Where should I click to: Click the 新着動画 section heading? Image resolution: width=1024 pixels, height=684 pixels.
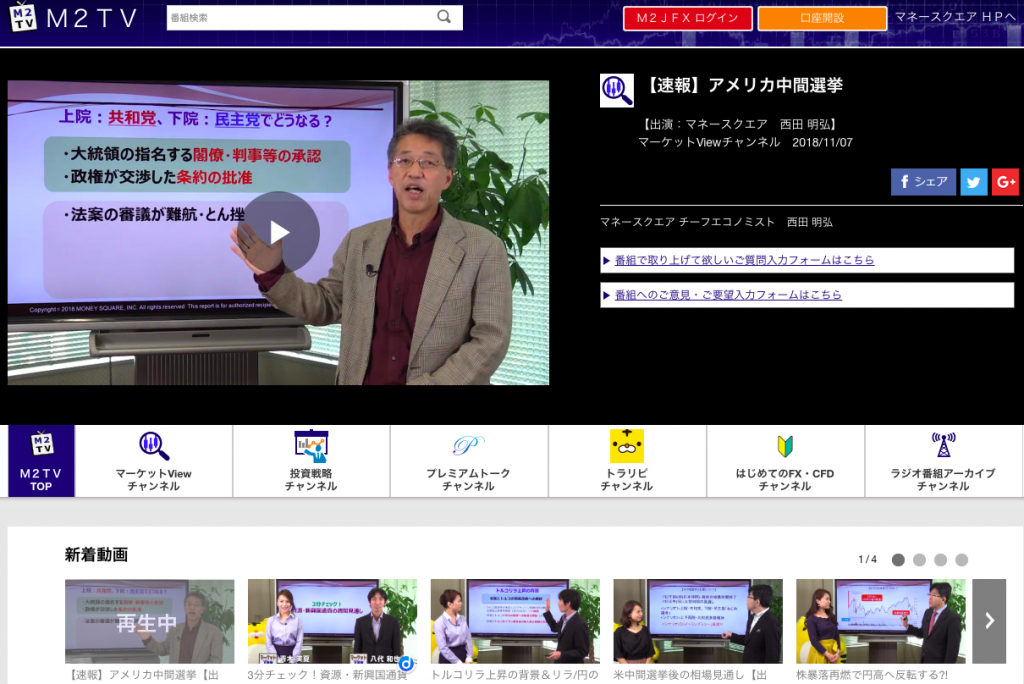pos(96,555)
